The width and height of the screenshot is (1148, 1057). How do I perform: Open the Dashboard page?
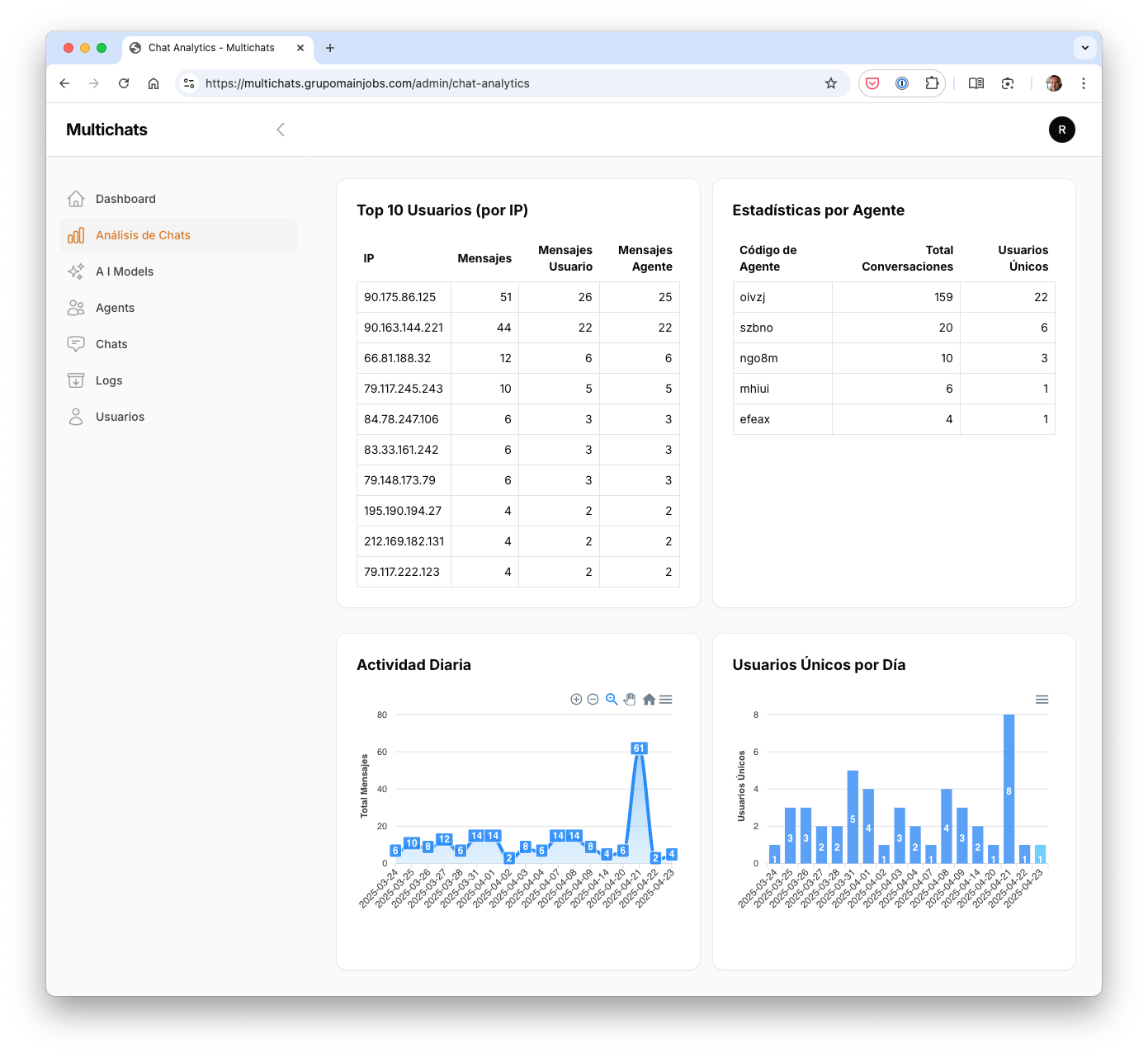pos(125,199)
